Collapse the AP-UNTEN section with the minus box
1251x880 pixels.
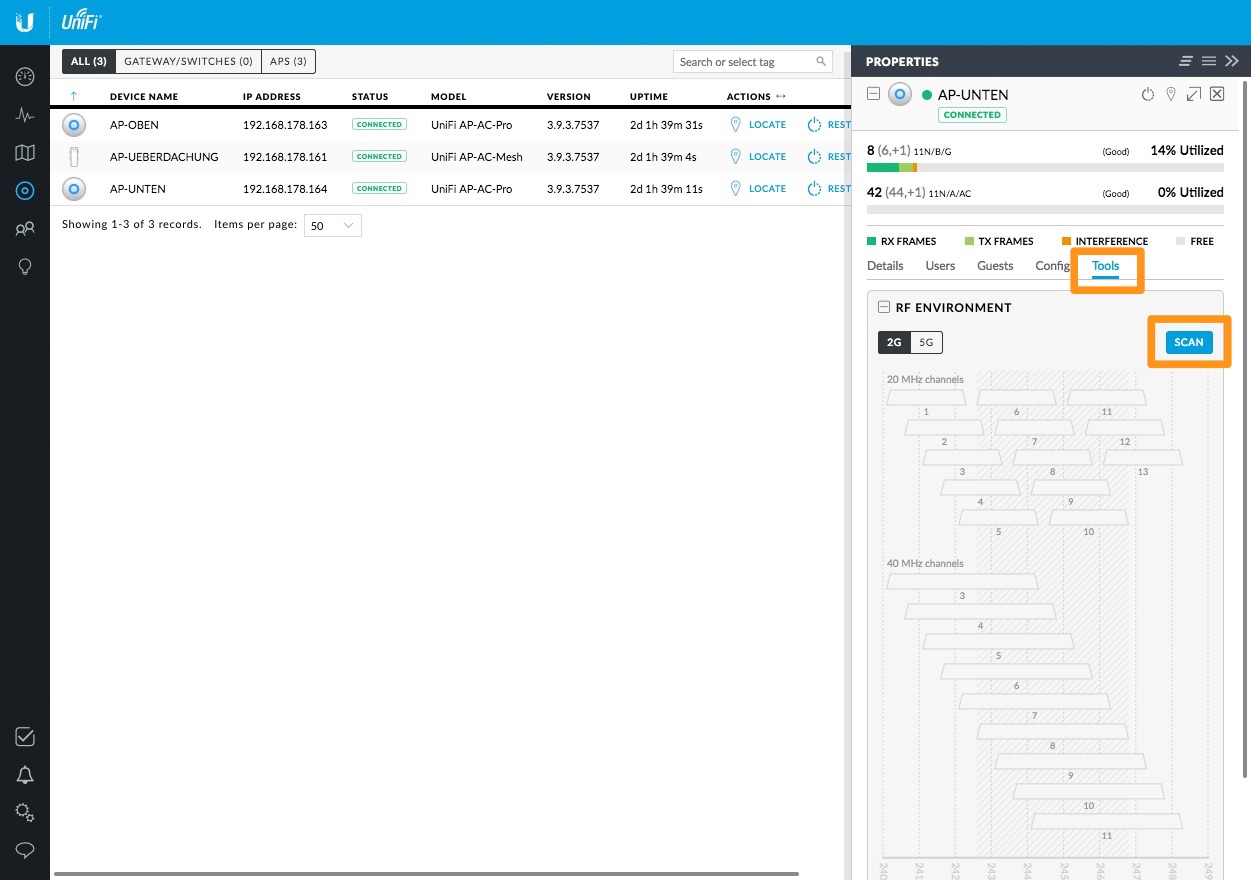coord(873,94)
